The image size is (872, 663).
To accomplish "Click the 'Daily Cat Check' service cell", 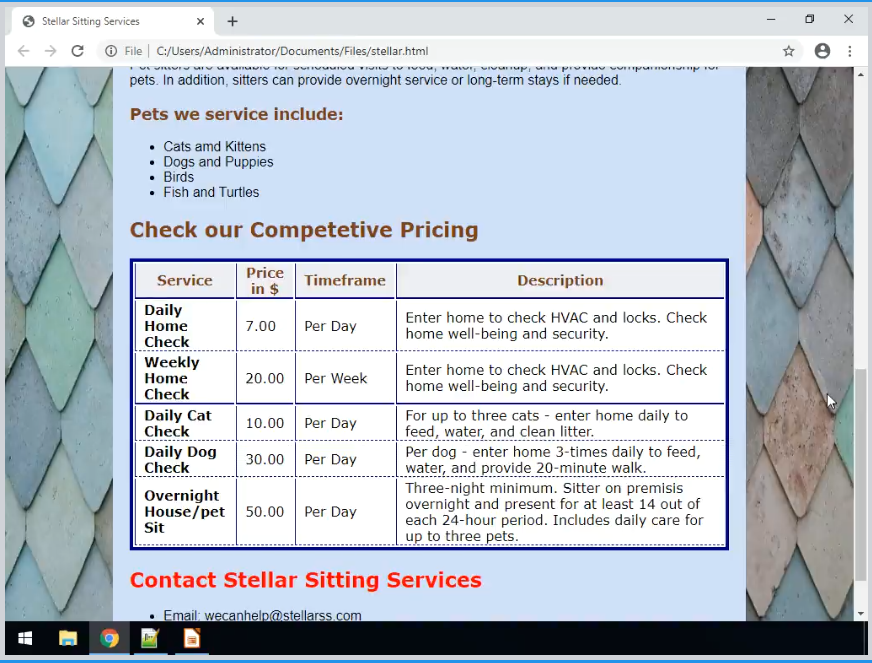I will coord(185,423).
